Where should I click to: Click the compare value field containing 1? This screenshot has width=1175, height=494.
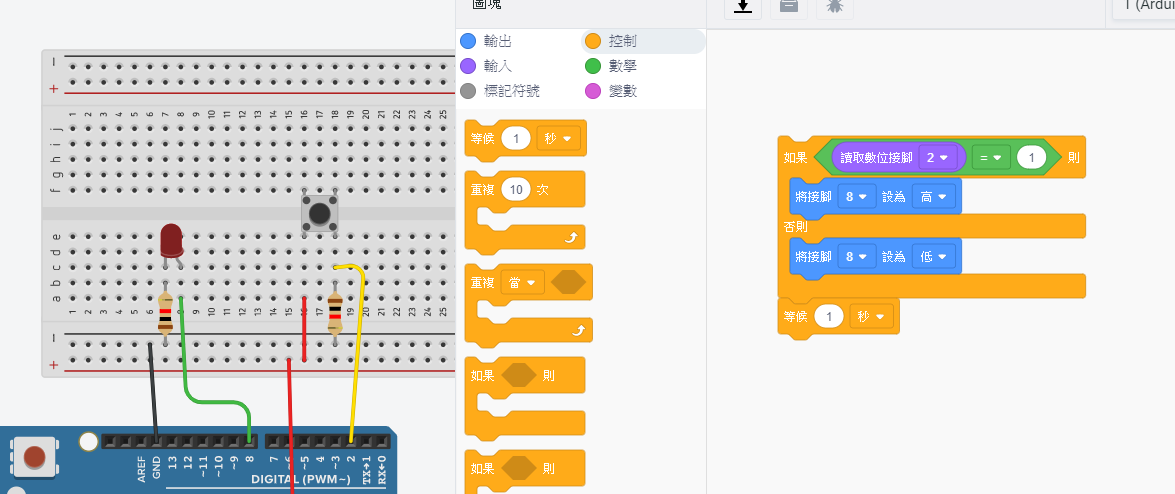click(1031, 157)
